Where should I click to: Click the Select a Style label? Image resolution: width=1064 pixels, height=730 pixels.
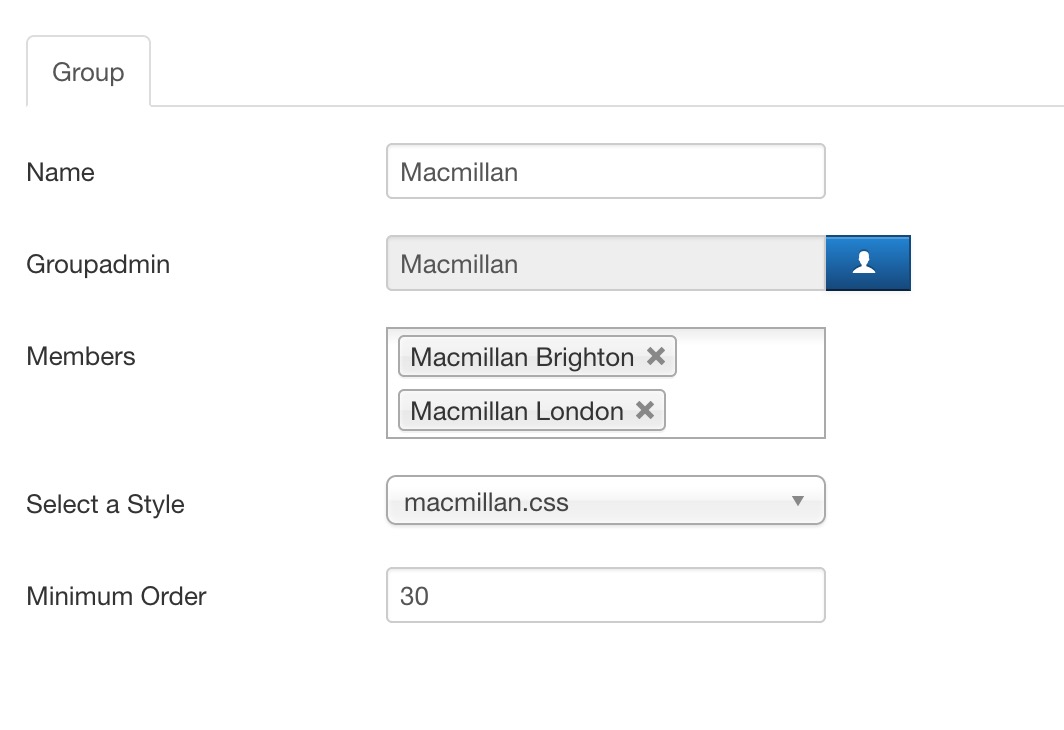[x=105, y=504]
